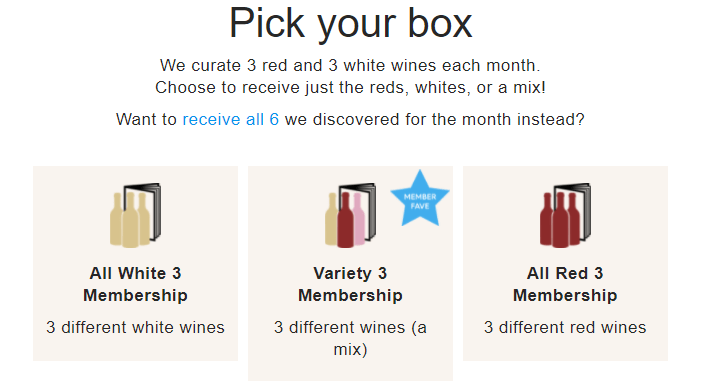Choose the Variety 3 Membership card
This screenshot has width=706, height=381.
(350, 273)
